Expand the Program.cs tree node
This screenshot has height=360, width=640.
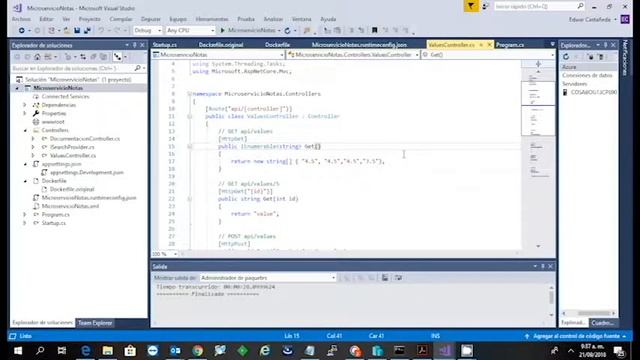[25, 215]
